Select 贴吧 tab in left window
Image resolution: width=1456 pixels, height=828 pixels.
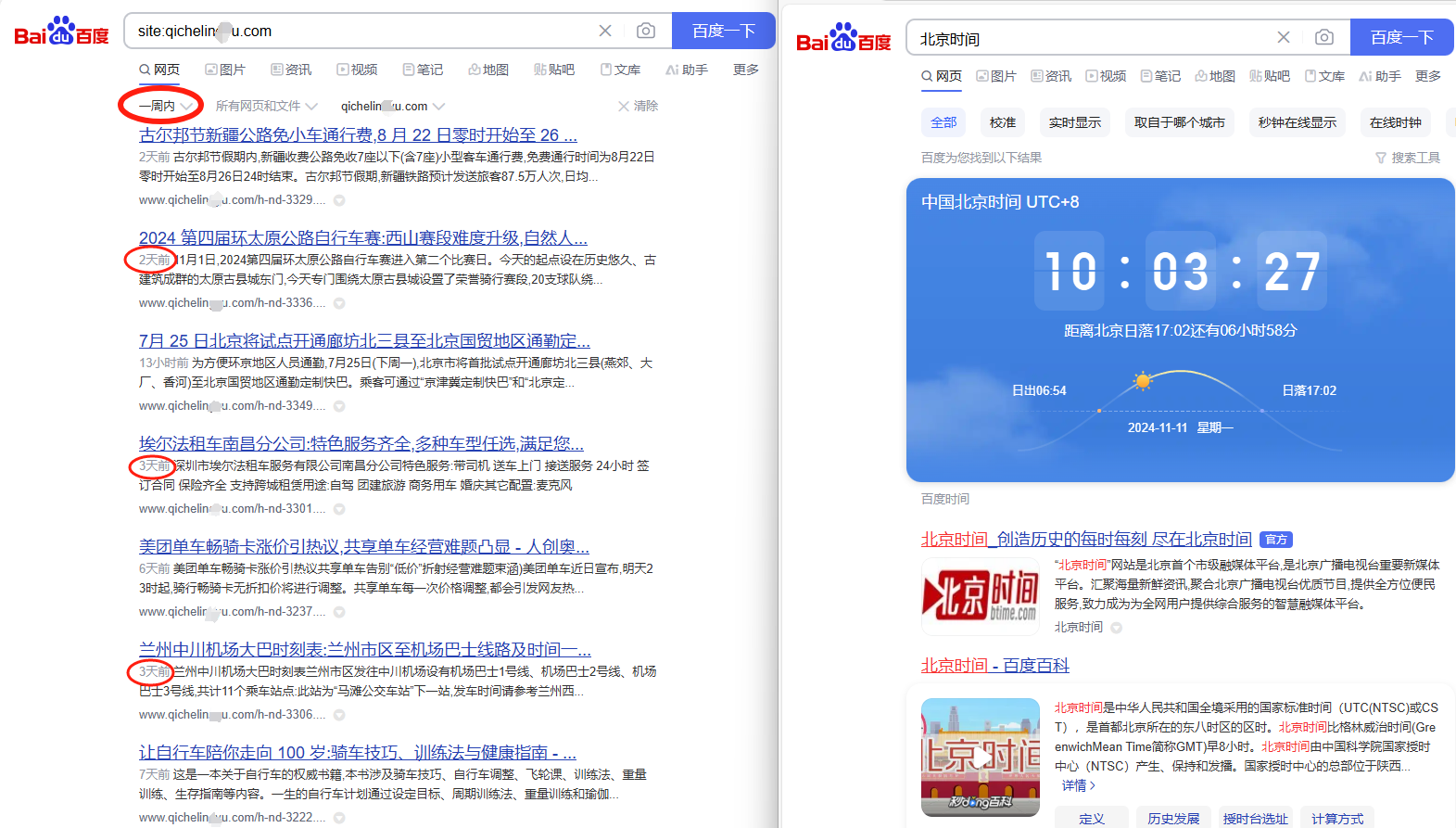[554, 70]
